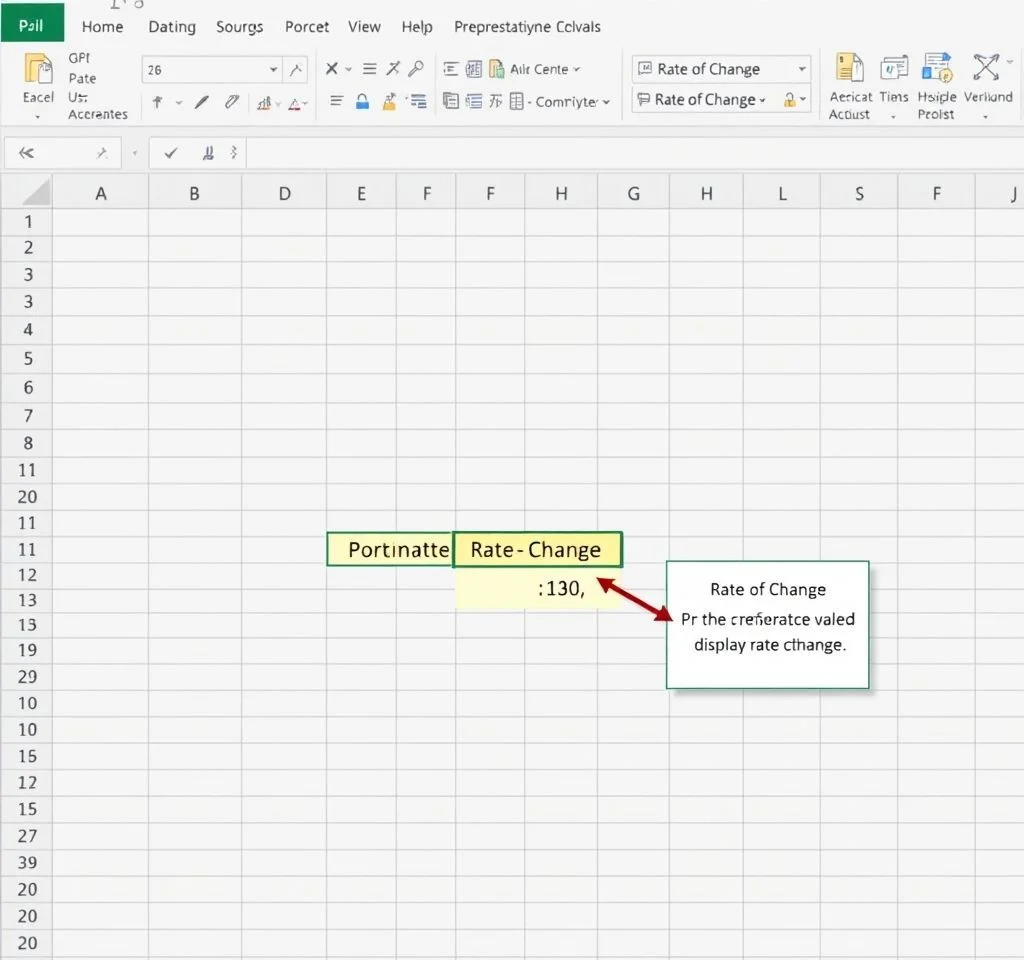Screen dimensions: 1024x960
Task: Click the small chart icon beside the eraser
Action: (264, 103)
